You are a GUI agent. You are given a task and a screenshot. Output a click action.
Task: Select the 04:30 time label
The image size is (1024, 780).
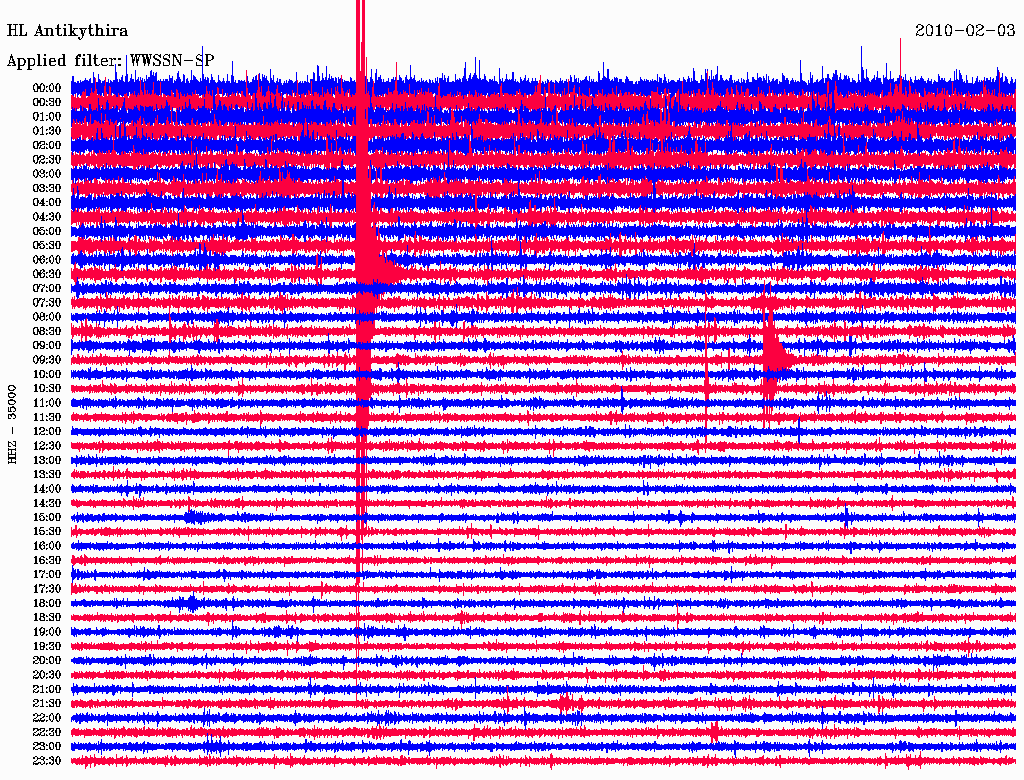[x=47, y=217]
